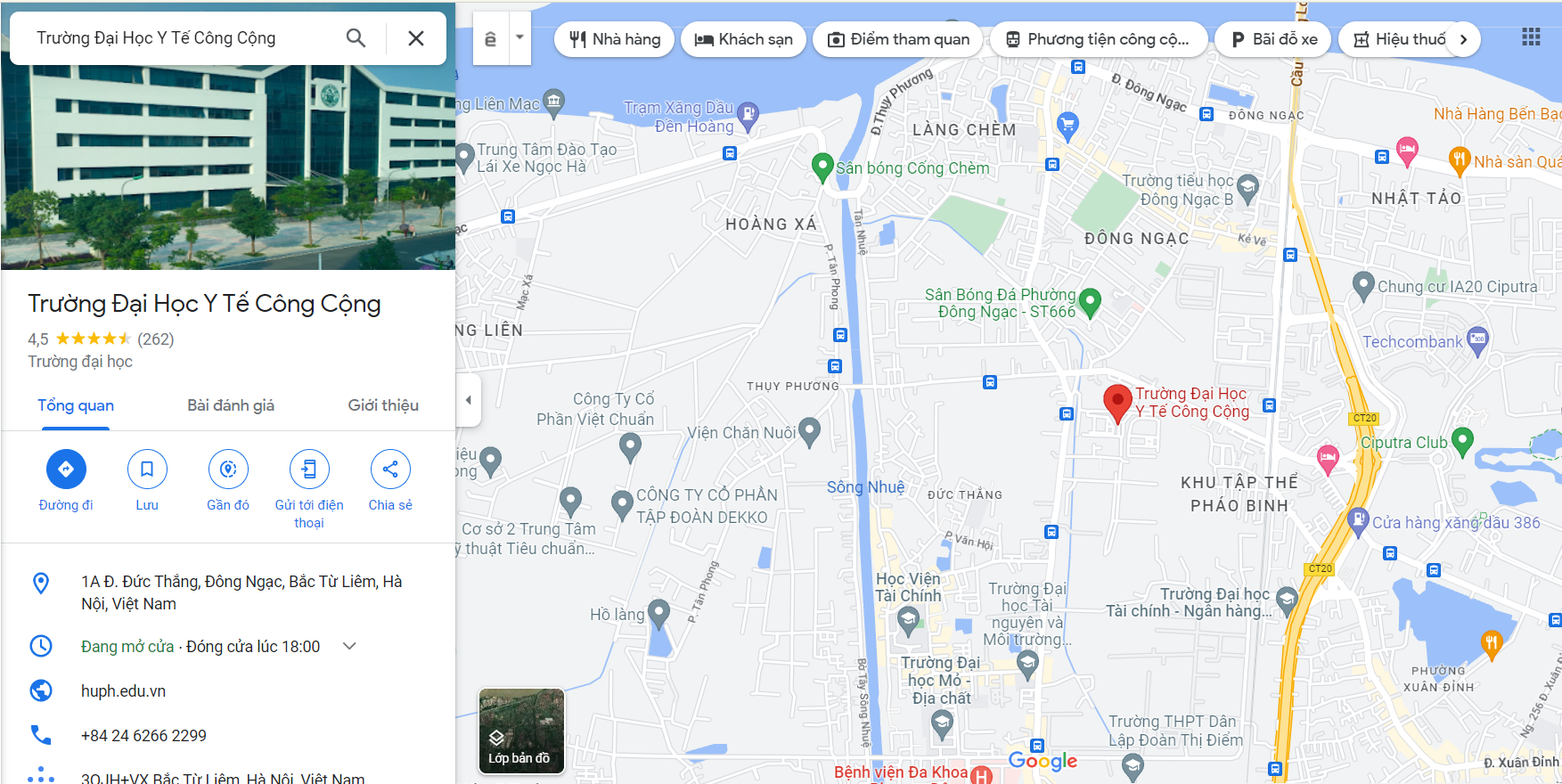This screenshot has width=1562, height=784.
Task: Click the search magnifier icon
Action: click(x=356, y=38)
